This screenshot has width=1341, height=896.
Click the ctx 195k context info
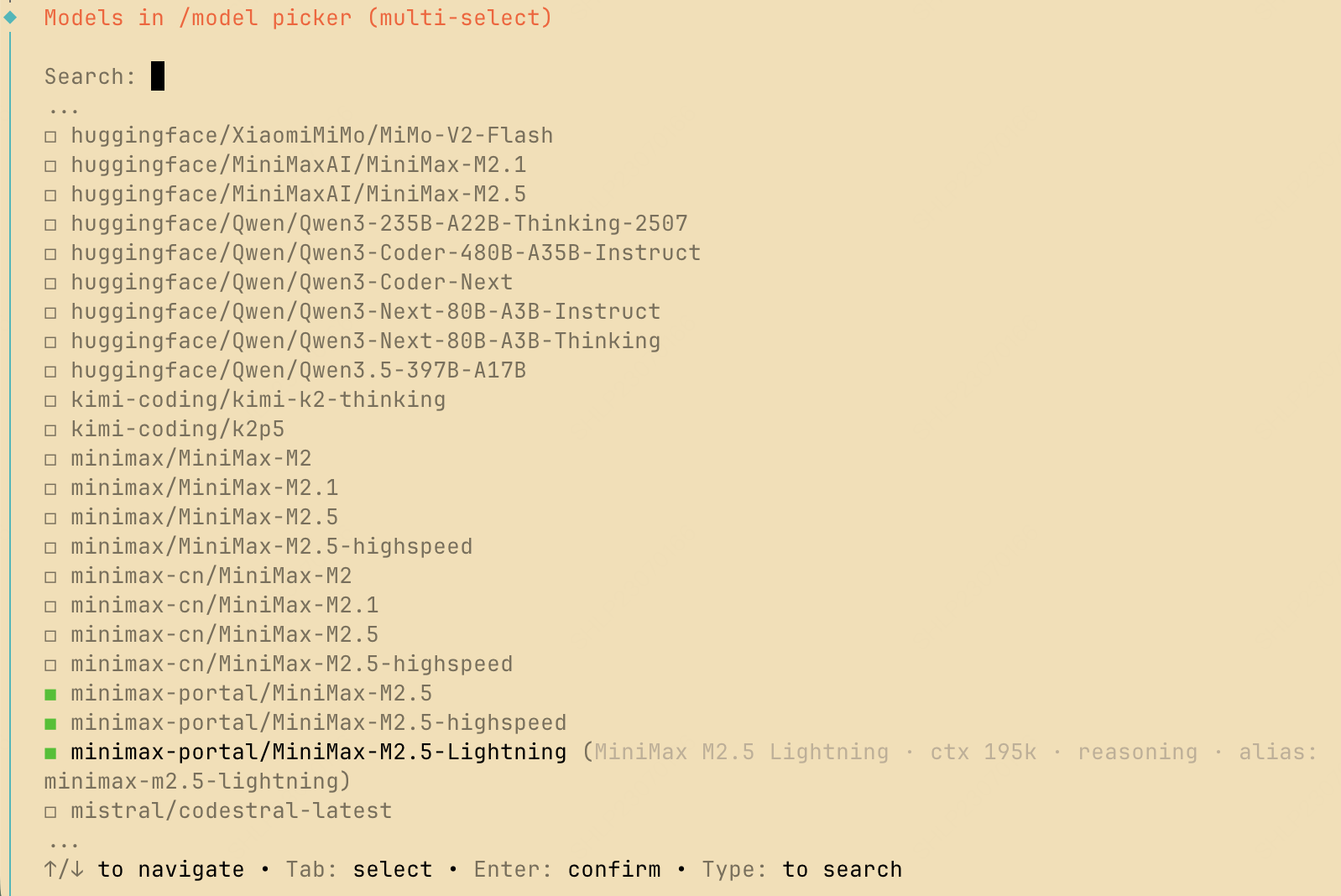coord(984,752)
